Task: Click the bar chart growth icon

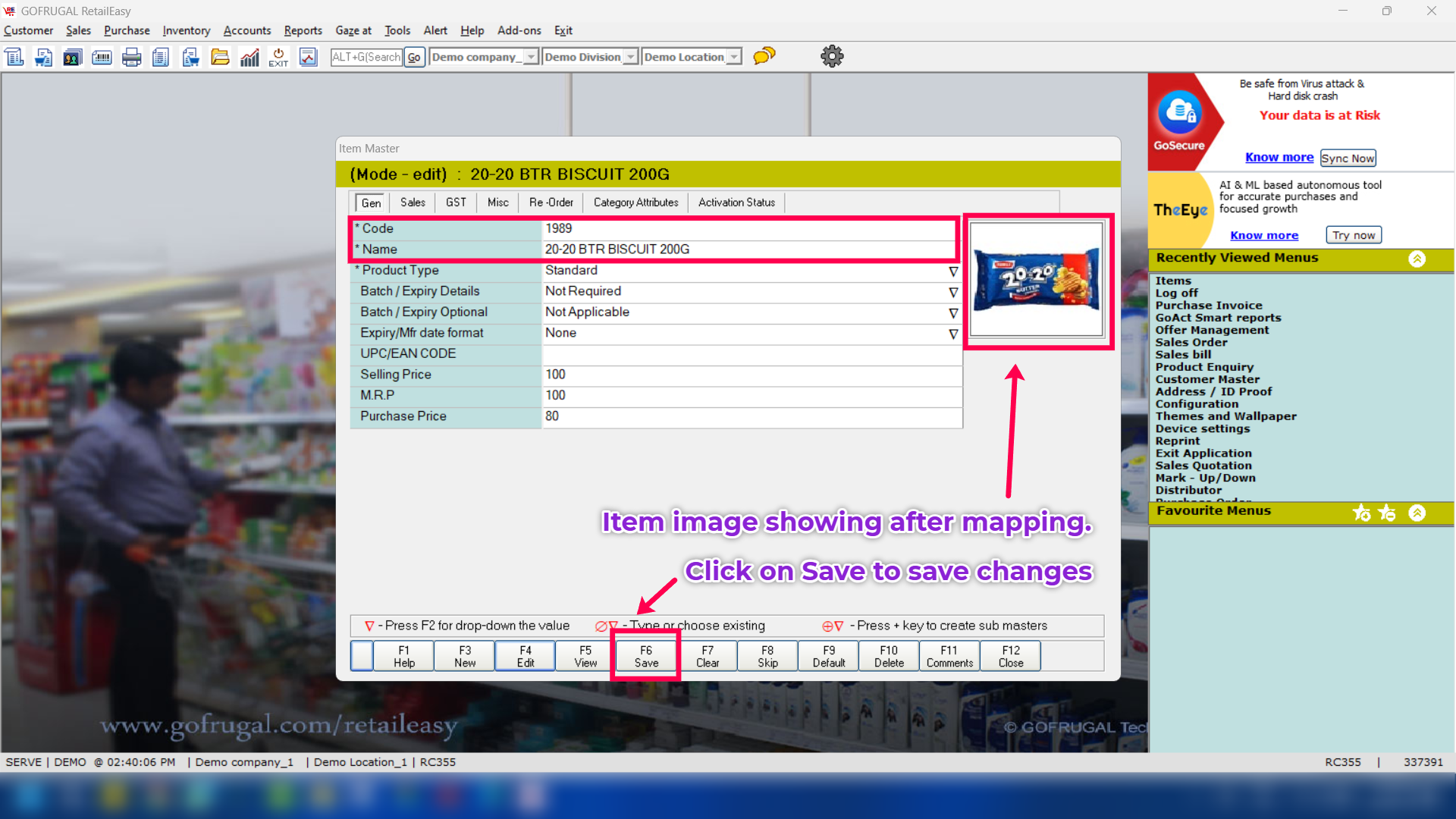Action: pos(249,57)
